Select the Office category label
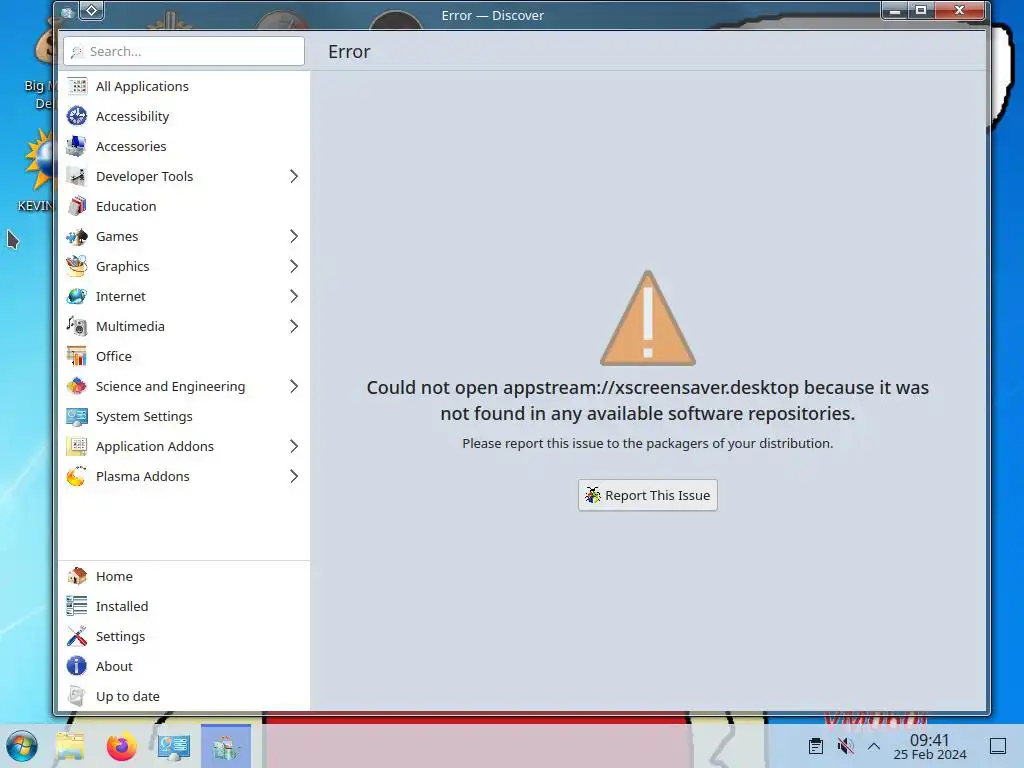The image size is (1024, 768). pyautogui.click(x=114, y=357)
